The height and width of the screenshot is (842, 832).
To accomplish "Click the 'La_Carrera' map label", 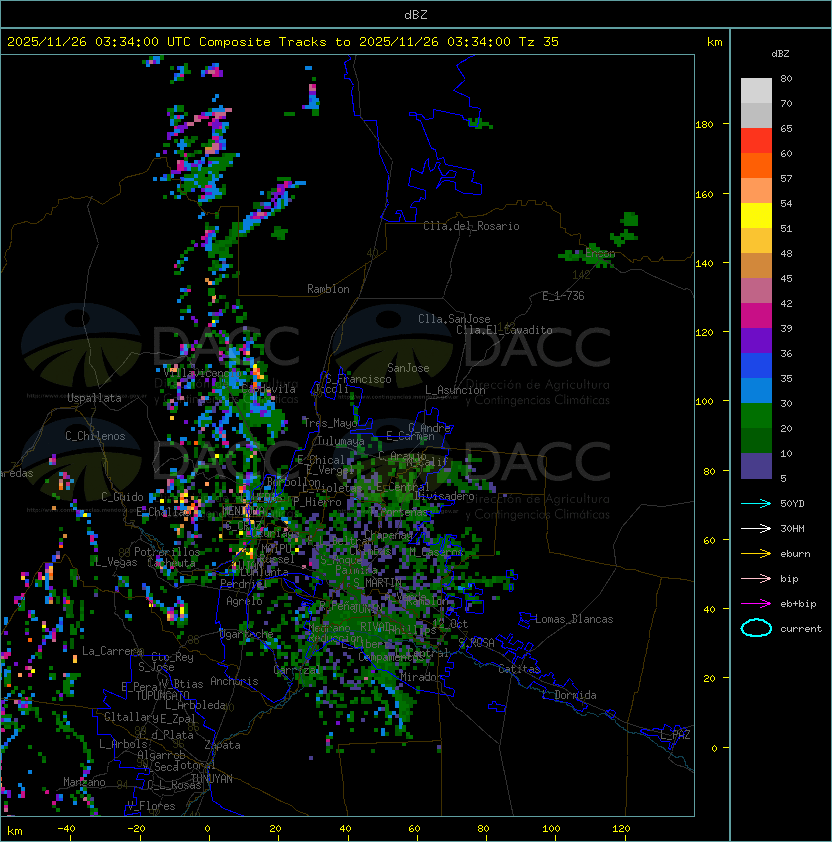I will (x=112, y=651).
